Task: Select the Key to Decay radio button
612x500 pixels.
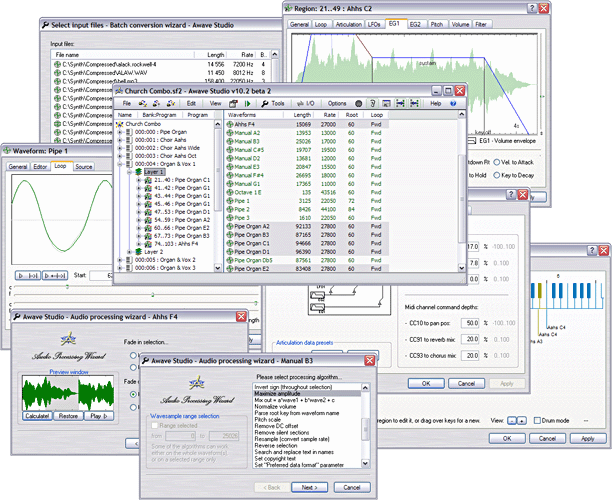Action: click(496, 175)
